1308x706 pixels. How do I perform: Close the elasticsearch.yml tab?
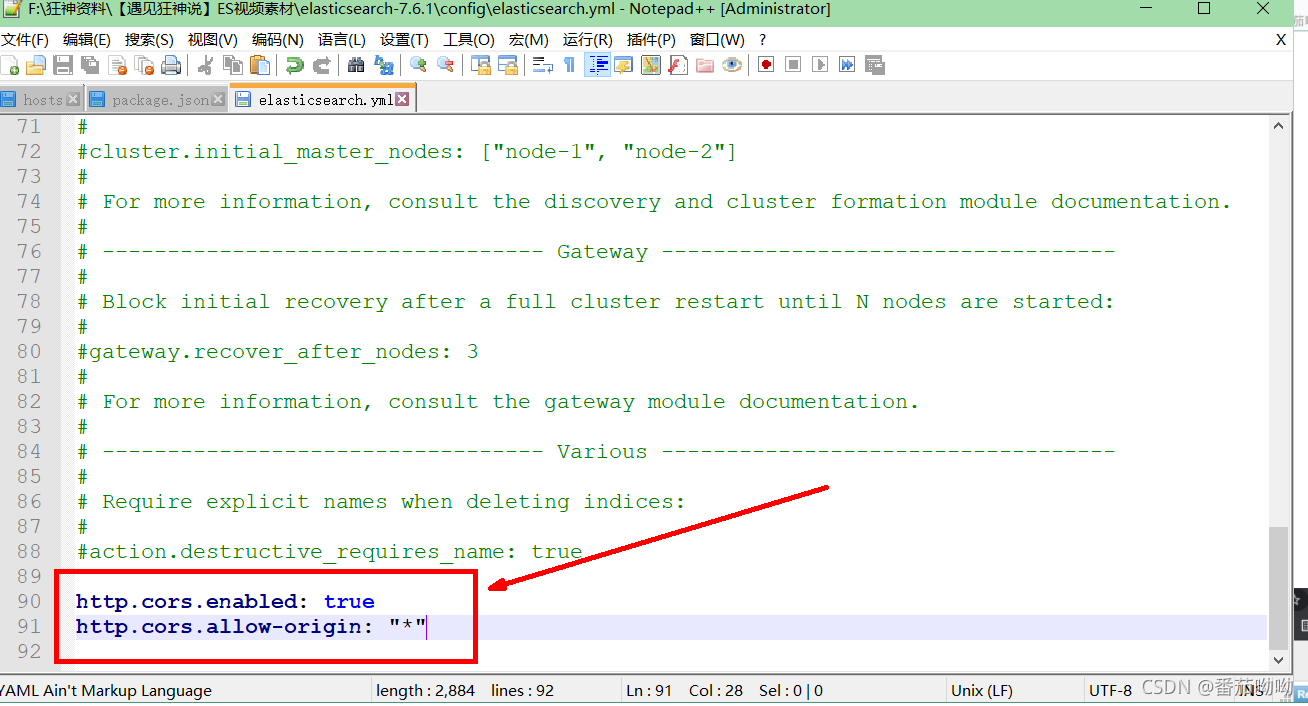point(402,99)
